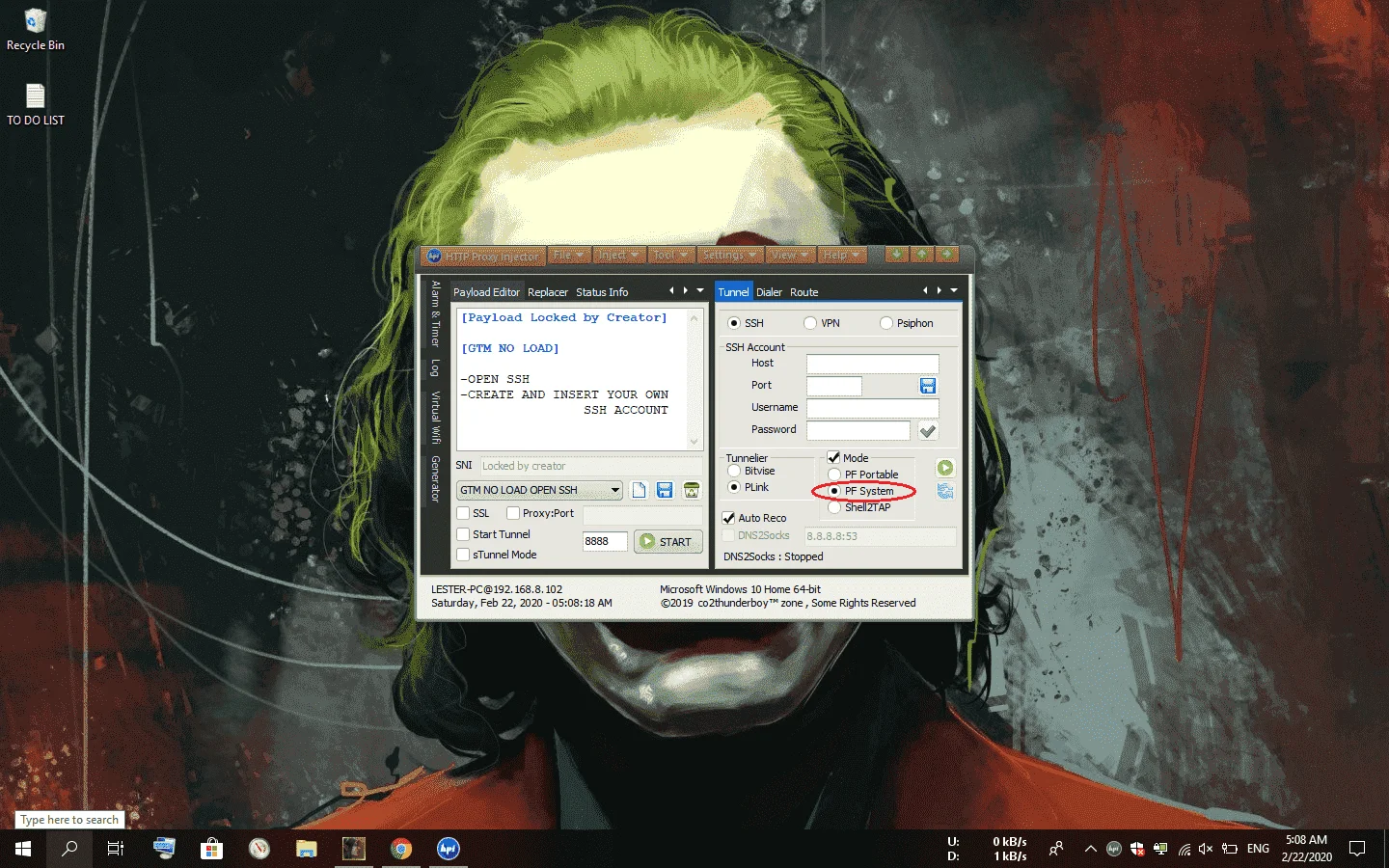The width and height of the screenshot is (1389, 868).
Task: Click the Wi-Fi network tray icon
Action: coord(1184,849)
